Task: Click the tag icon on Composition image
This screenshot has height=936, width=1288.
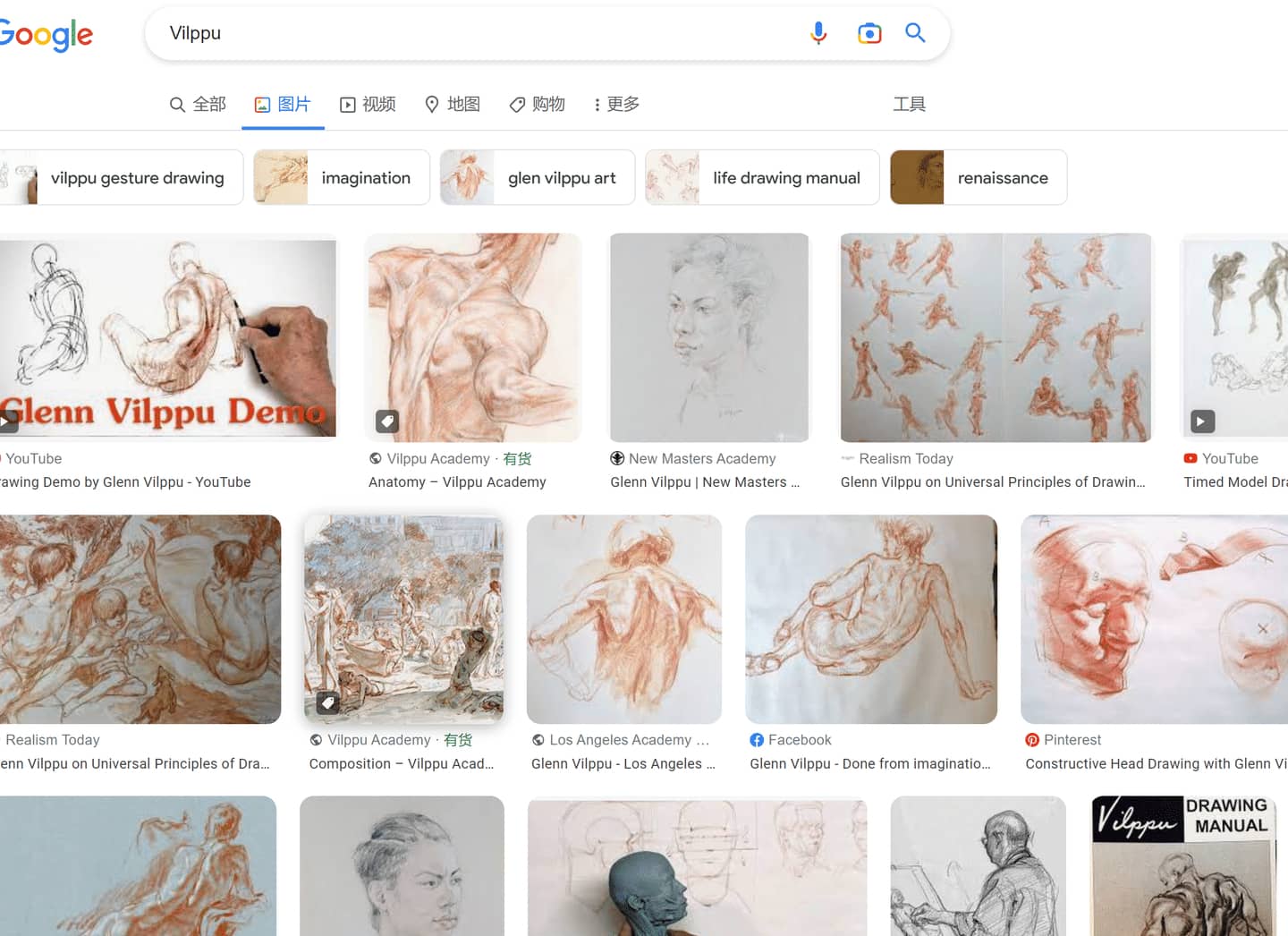Action: (x=328, y=702)
